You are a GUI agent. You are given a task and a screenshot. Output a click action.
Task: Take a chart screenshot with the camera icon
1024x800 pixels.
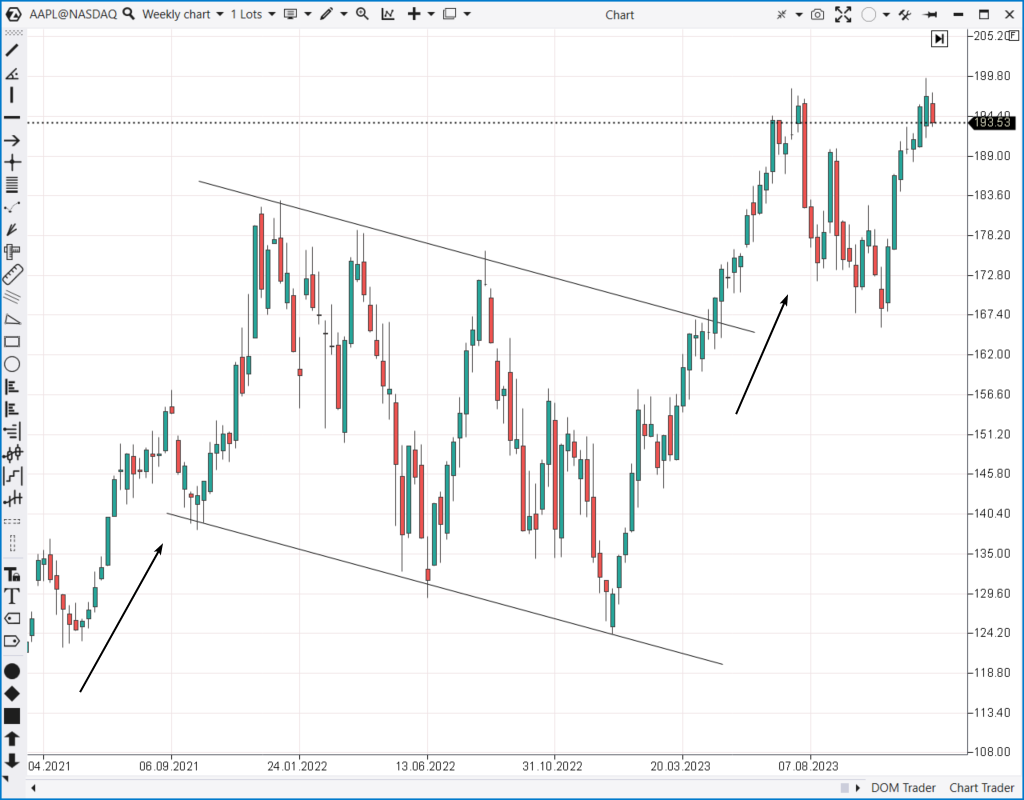(817, 15)
